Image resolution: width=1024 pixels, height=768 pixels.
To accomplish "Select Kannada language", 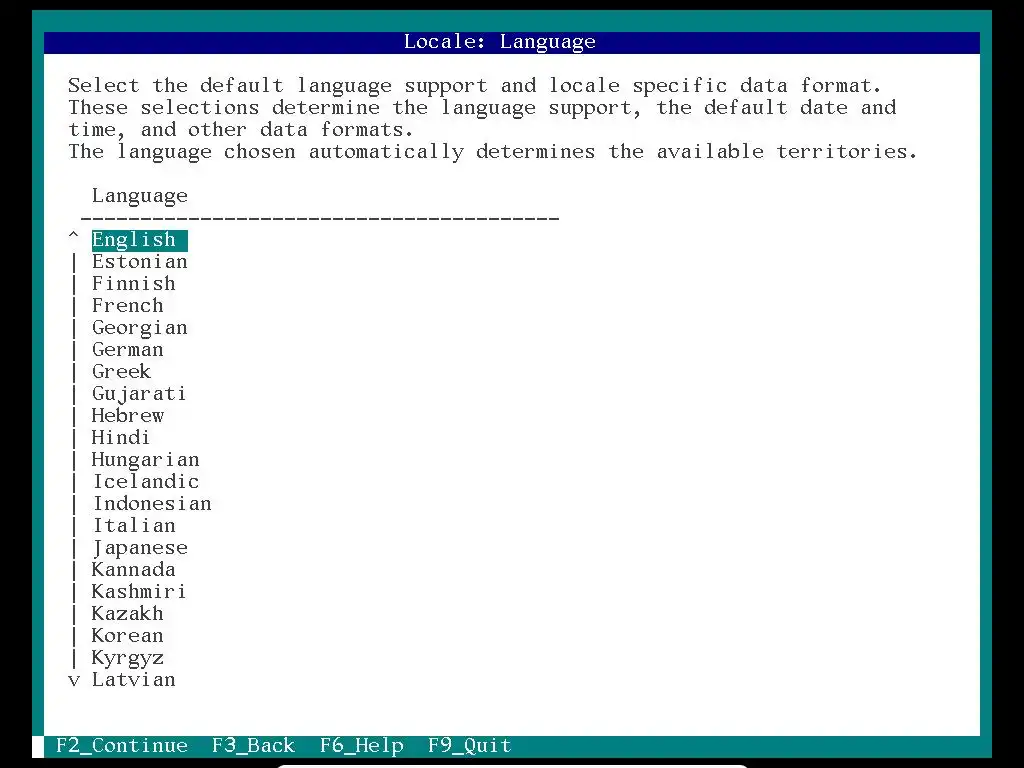I will click(133, 569).
